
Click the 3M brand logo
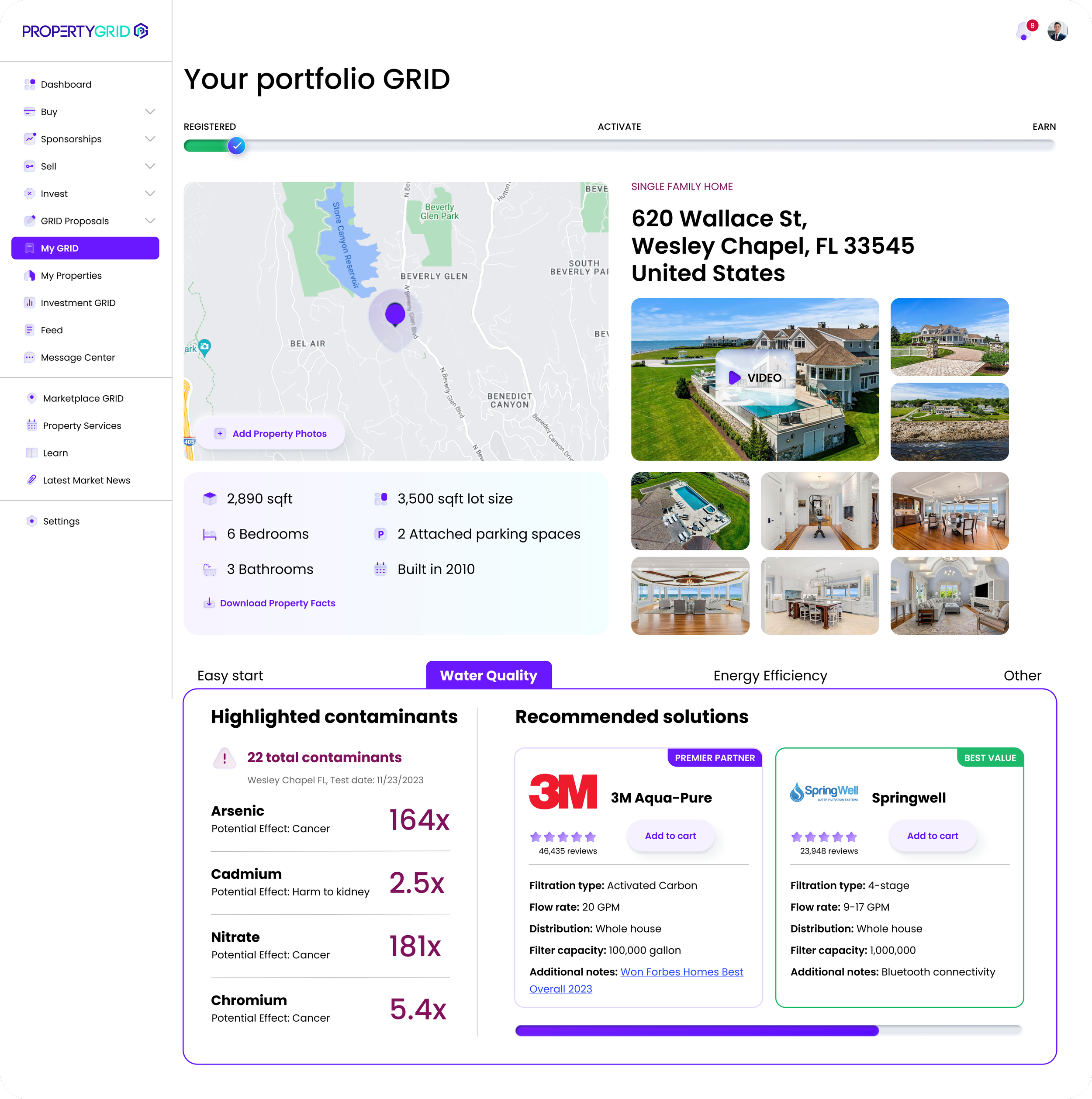563,792
